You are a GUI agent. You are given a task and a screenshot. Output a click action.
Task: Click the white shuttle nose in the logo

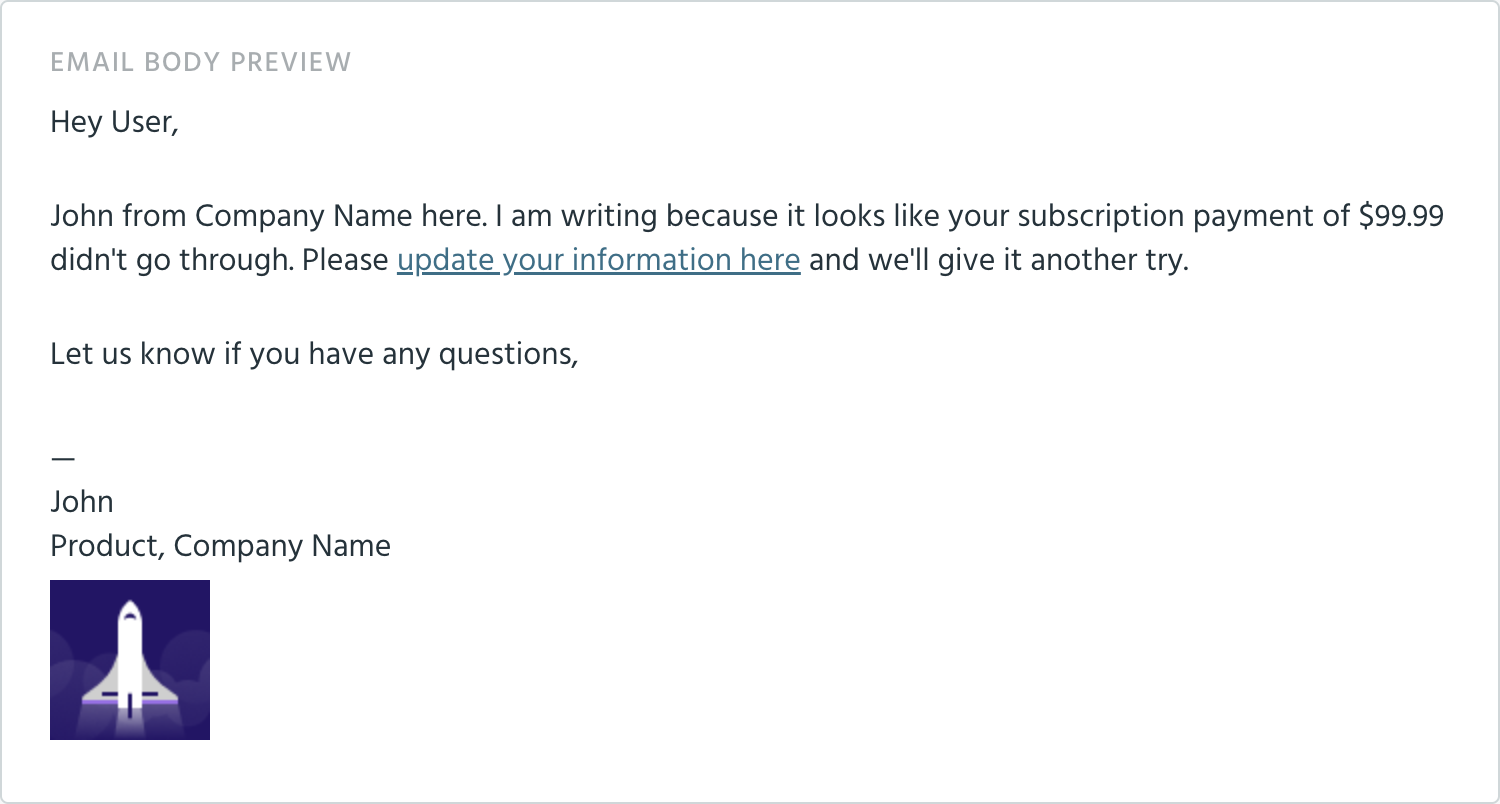[x=129, y=610]
